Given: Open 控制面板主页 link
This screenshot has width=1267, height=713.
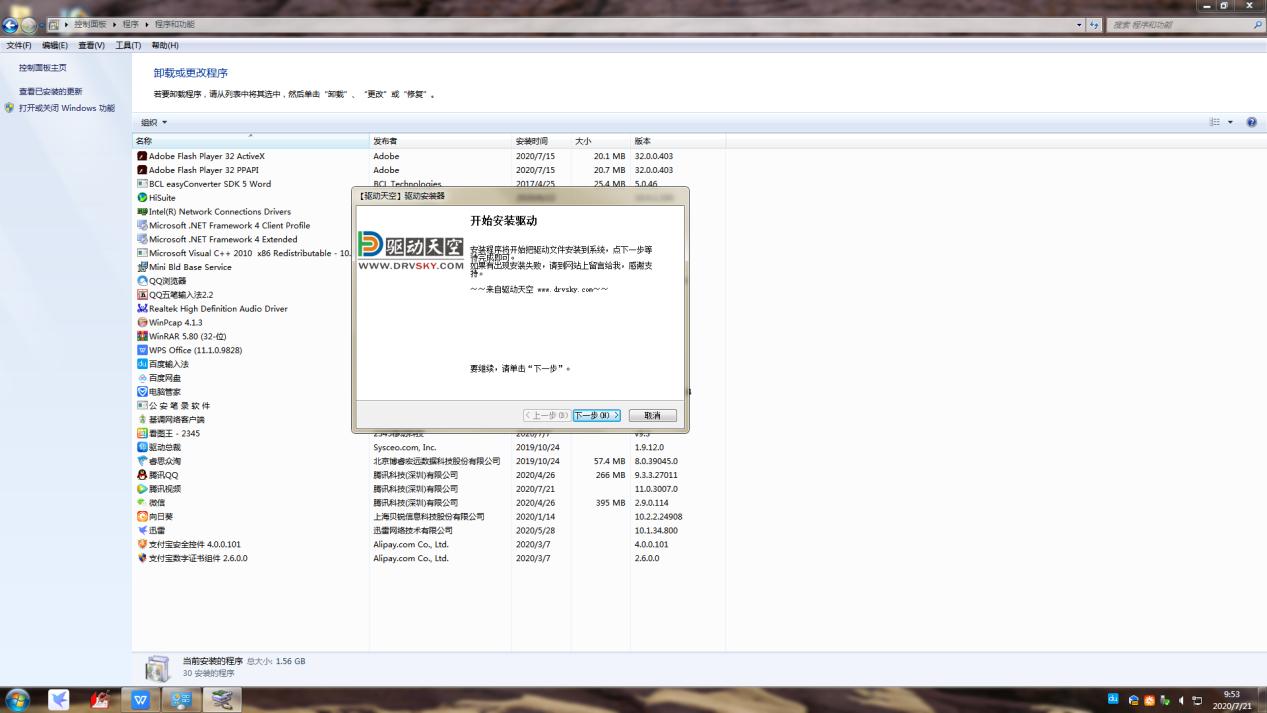Looking at the screenshot, I should 43,68.
